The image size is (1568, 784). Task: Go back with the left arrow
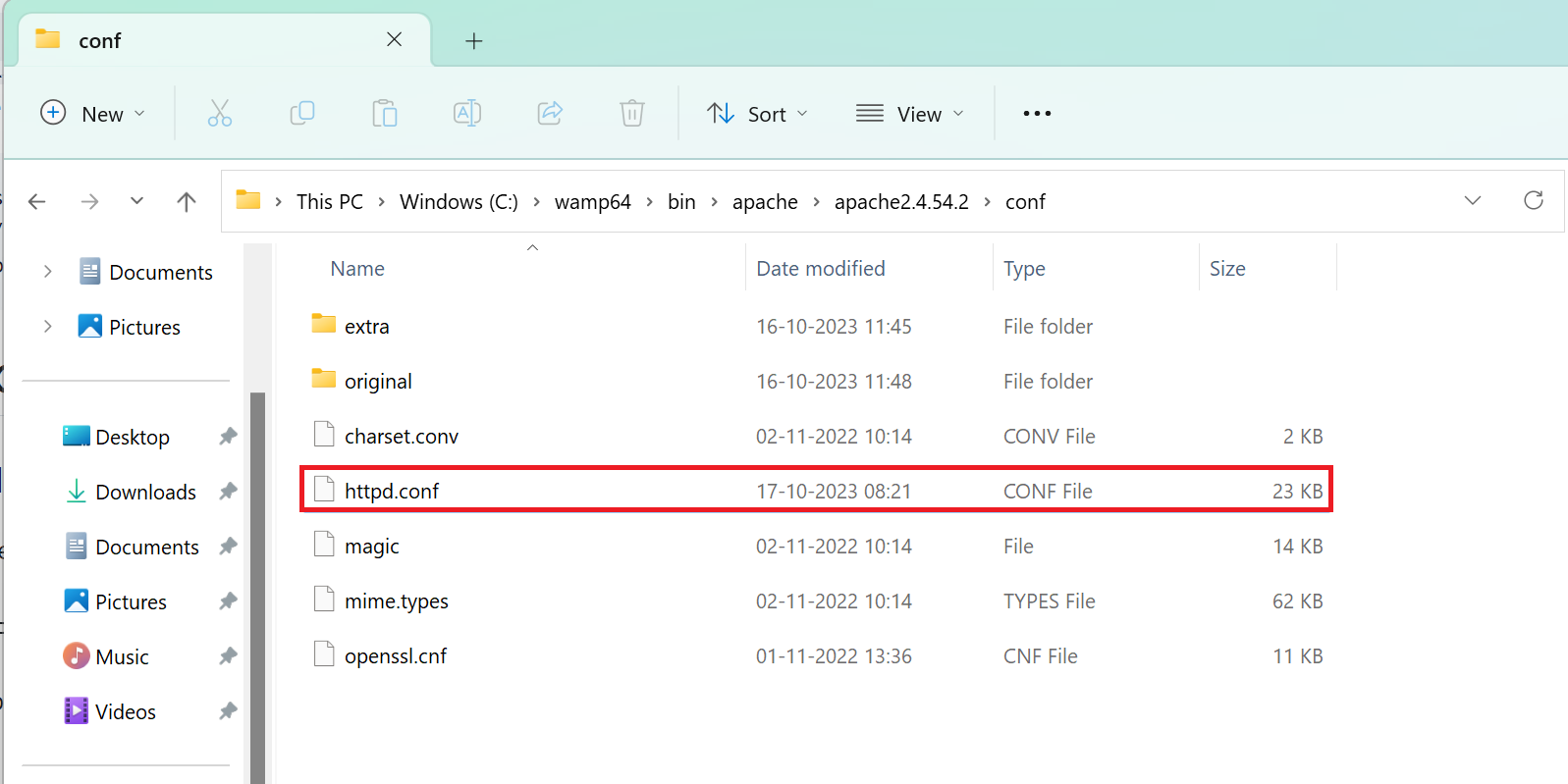click(x=37, y=201)
